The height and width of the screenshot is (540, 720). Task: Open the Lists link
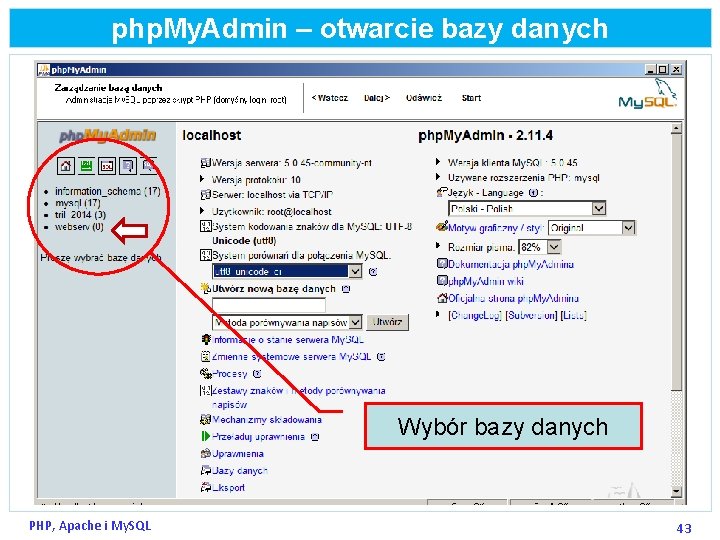click(x=574, y=315)
